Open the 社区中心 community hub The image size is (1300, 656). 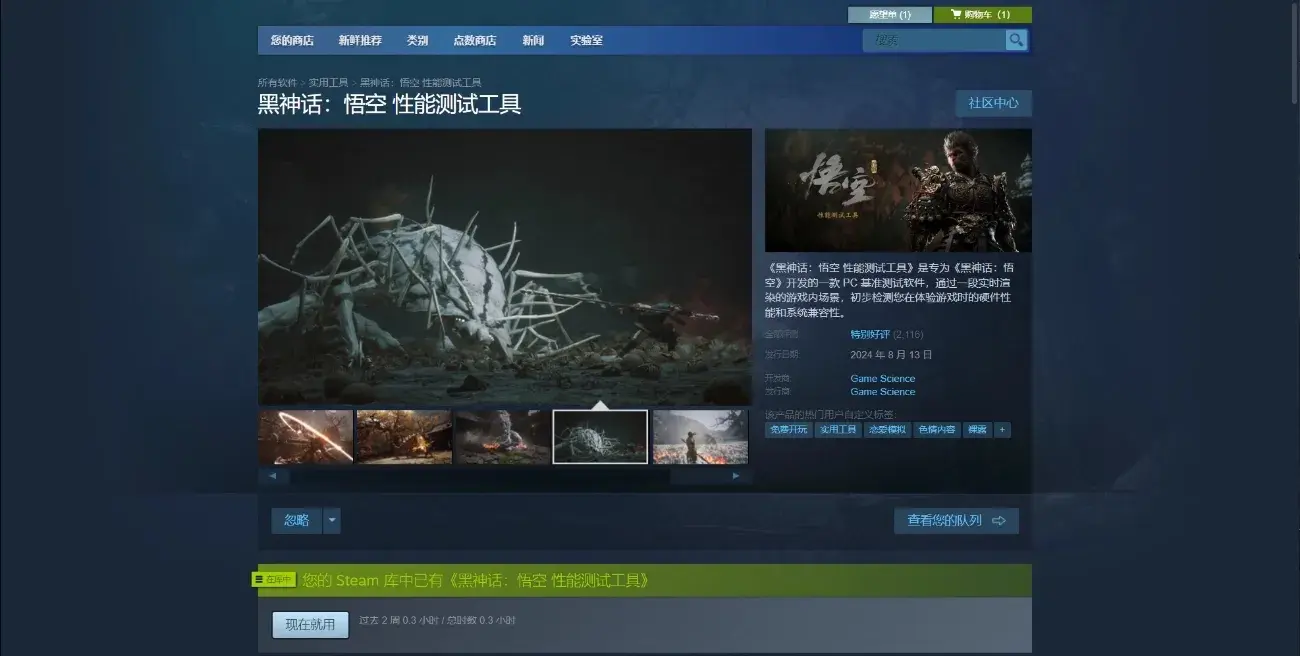993,103
